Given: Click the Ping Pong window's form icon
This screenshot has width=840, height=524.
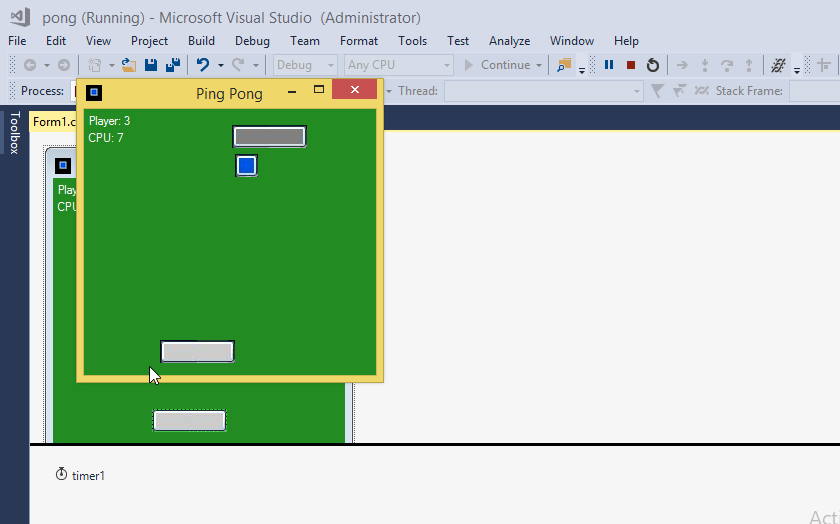Looking at the screenshot, I should tap(94, 93).
